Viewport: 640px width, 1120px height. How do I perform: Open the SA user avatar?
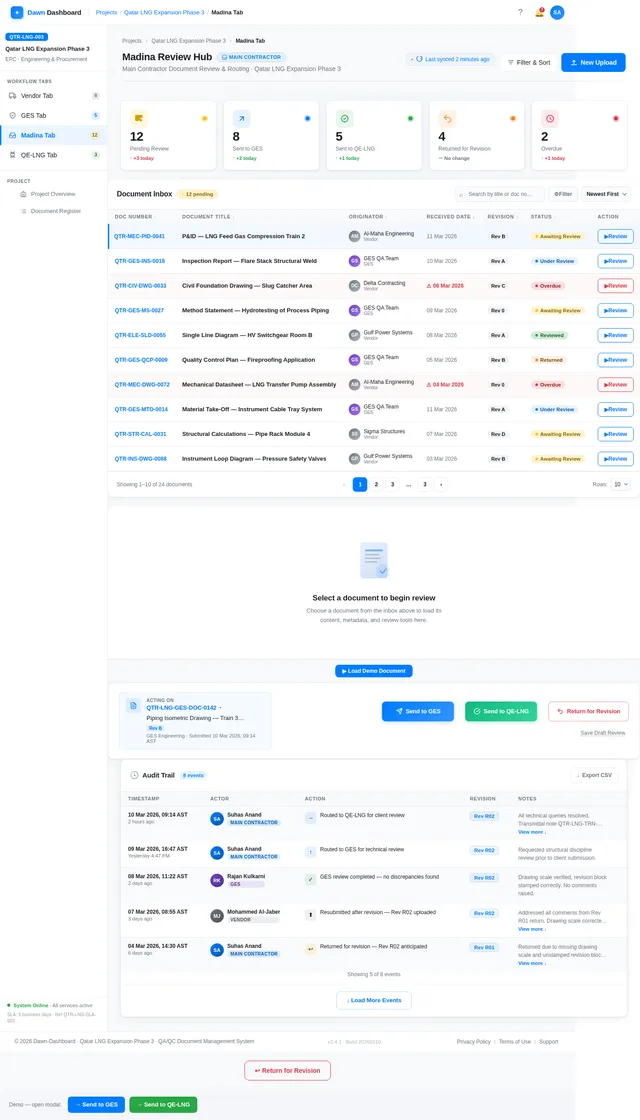coord(557,12)
